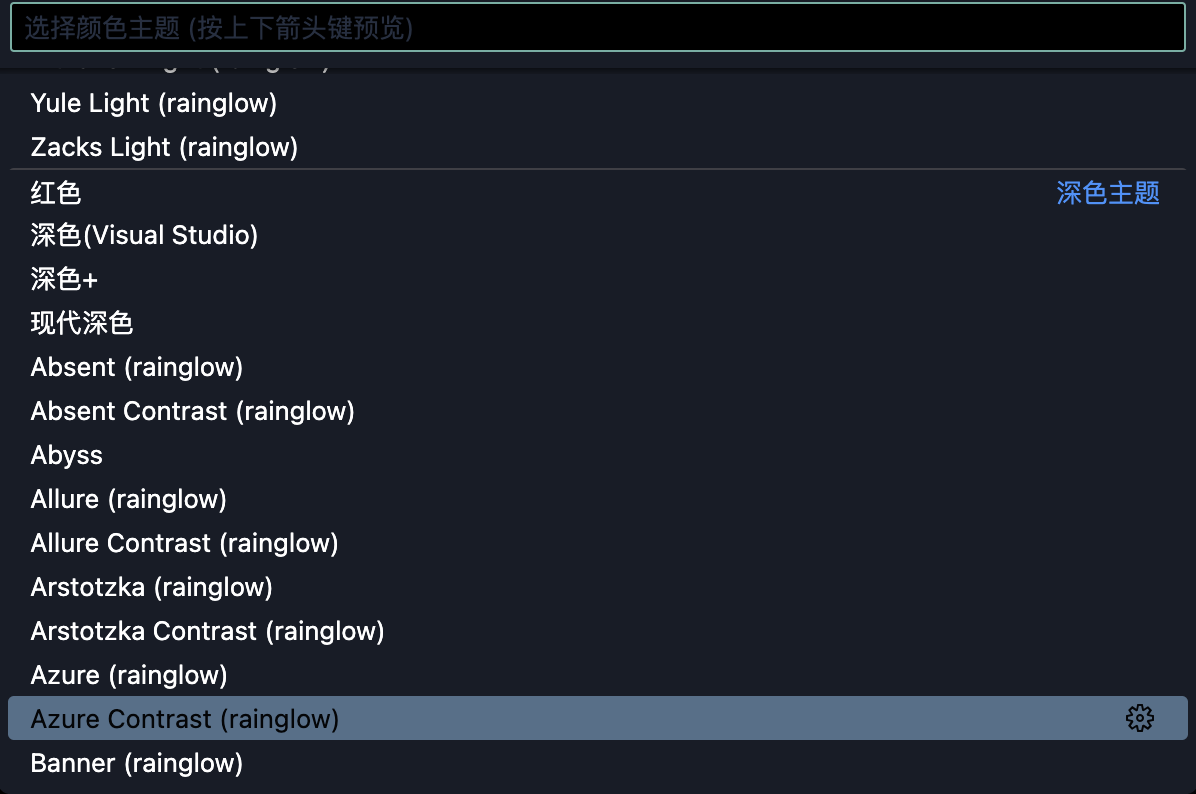Choose the 红色 theme

598,192
